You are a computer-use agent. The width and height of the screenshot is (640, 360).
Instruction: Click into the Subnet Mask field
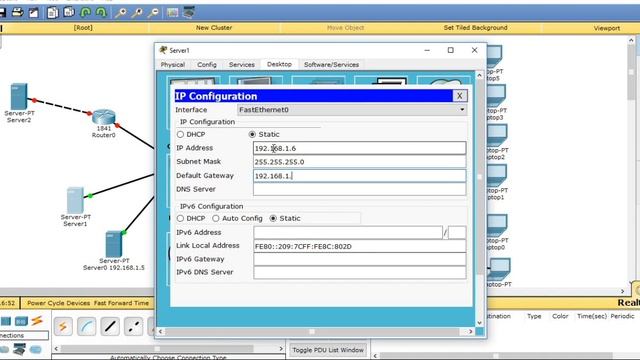click(360, 162)
